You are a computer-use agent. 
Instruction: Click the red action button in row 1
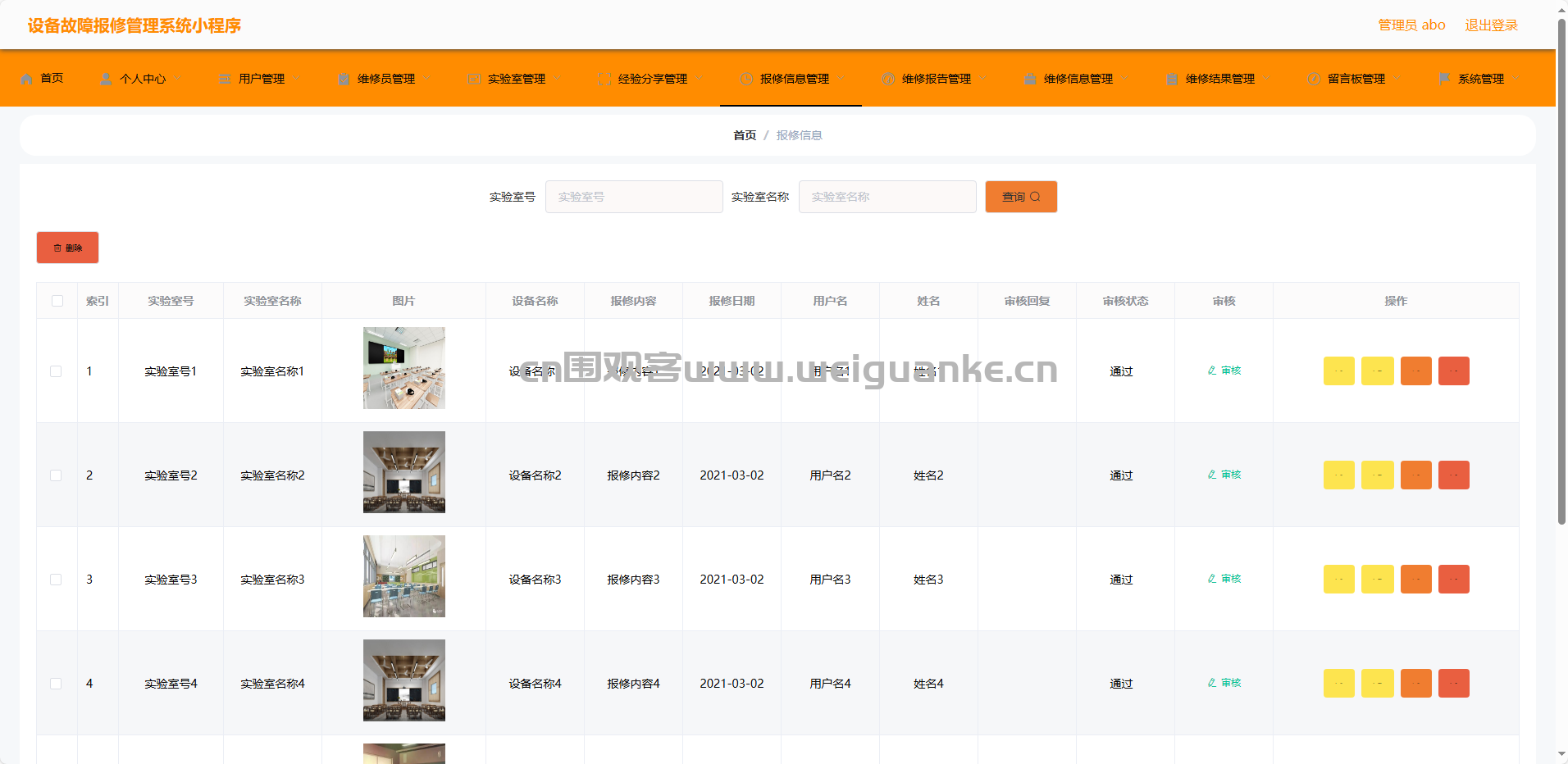pyautogui.click(x=1454, y=371)
